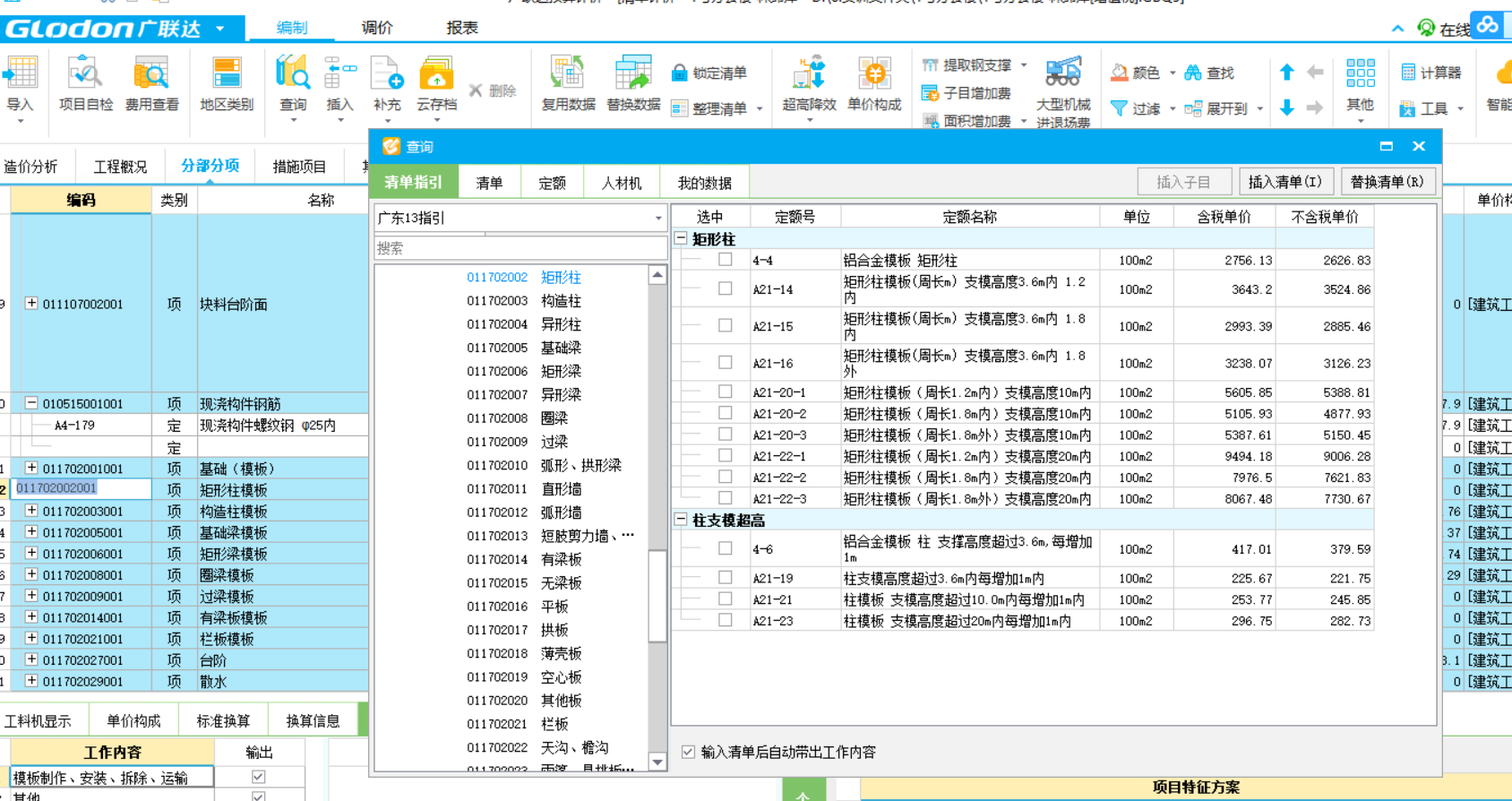Select 011702014 有梁板 in guide list
The image size is (1512, 801).
[x=523, y=559]
